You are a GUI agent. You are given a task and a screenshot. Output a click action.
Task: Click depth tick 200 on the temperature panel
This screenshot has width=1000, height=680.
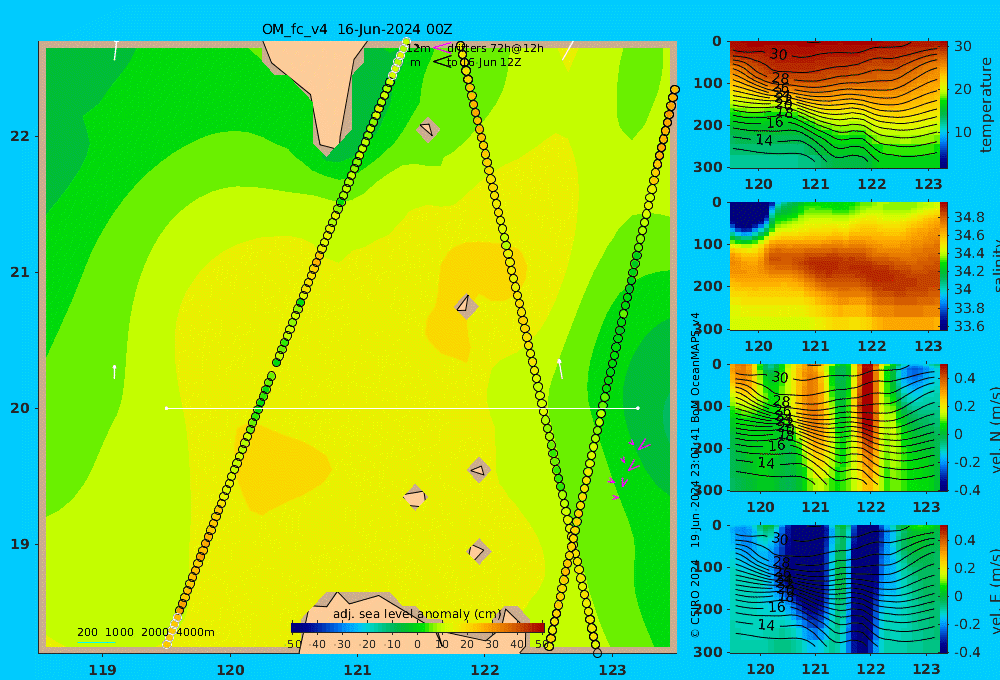point(708,125)
